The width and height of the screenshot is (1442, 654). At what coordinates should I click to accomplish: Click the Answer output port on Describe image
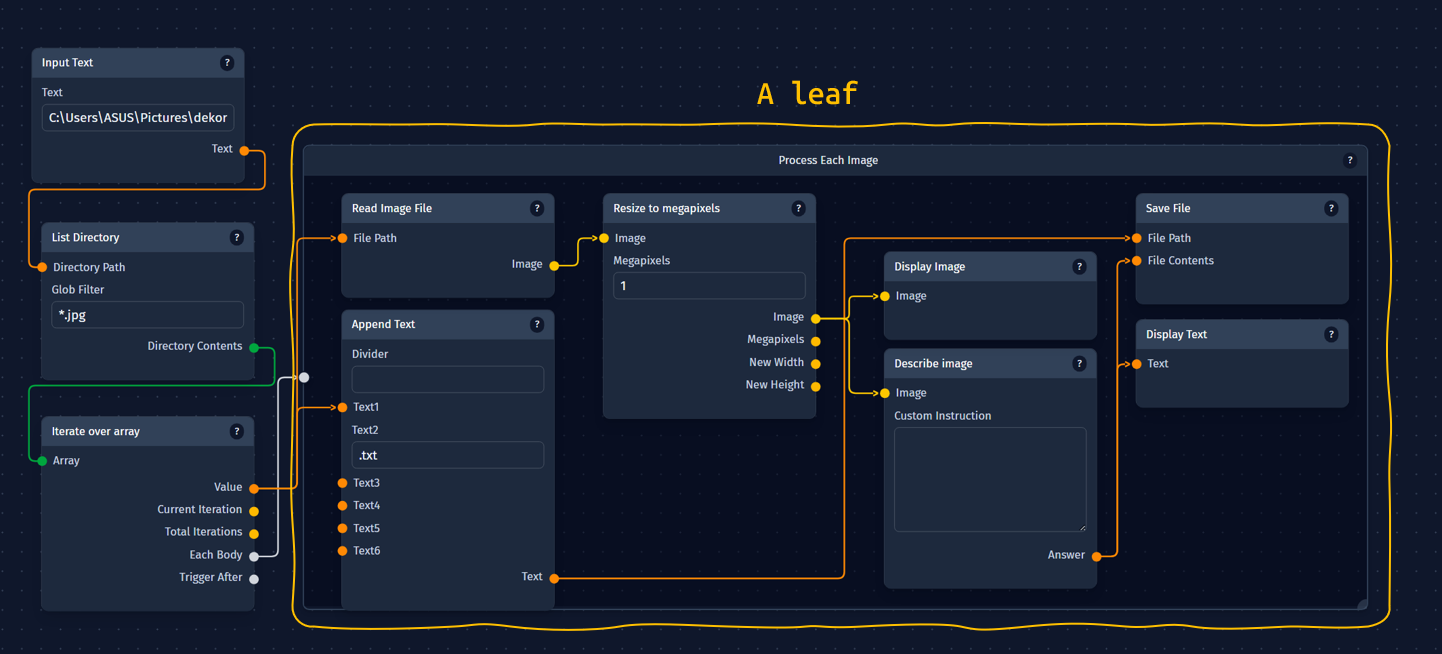(x=1097, y=556)
